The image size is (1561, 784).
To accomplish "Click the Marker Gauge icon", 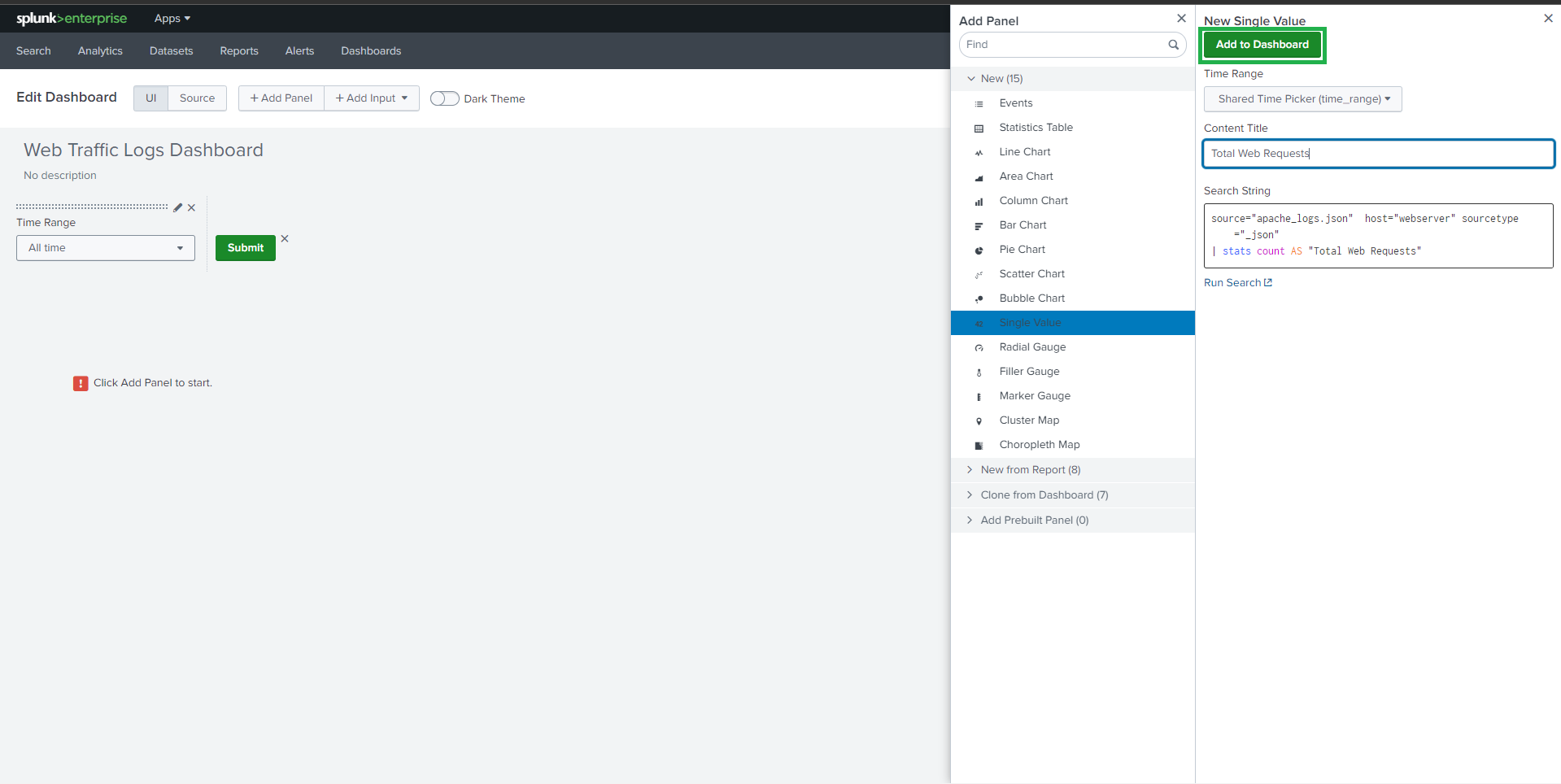I will (x=979, y=397).
